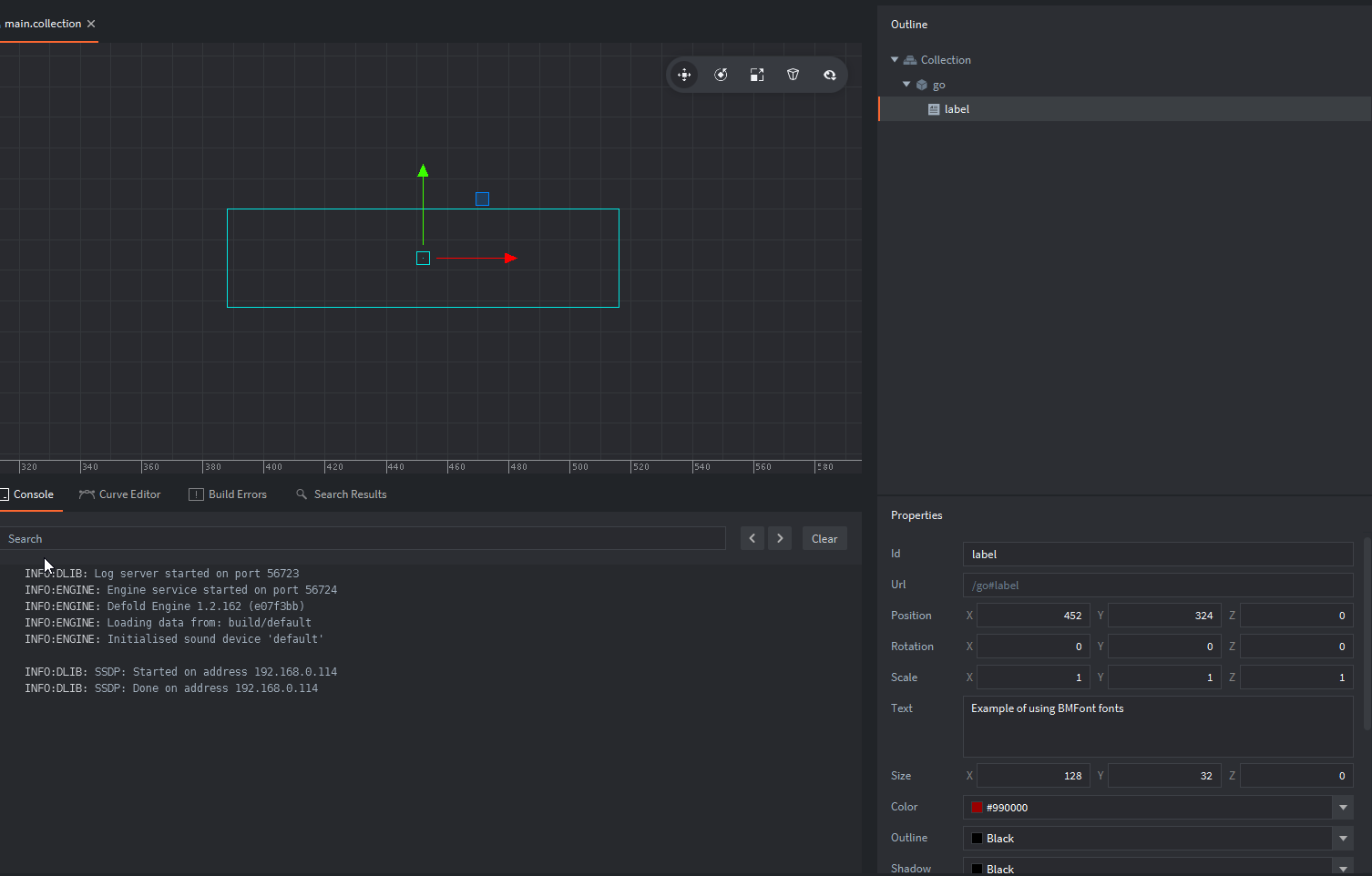Select the Scale tool
1372x876 pixels.
(x=757, y=75)
